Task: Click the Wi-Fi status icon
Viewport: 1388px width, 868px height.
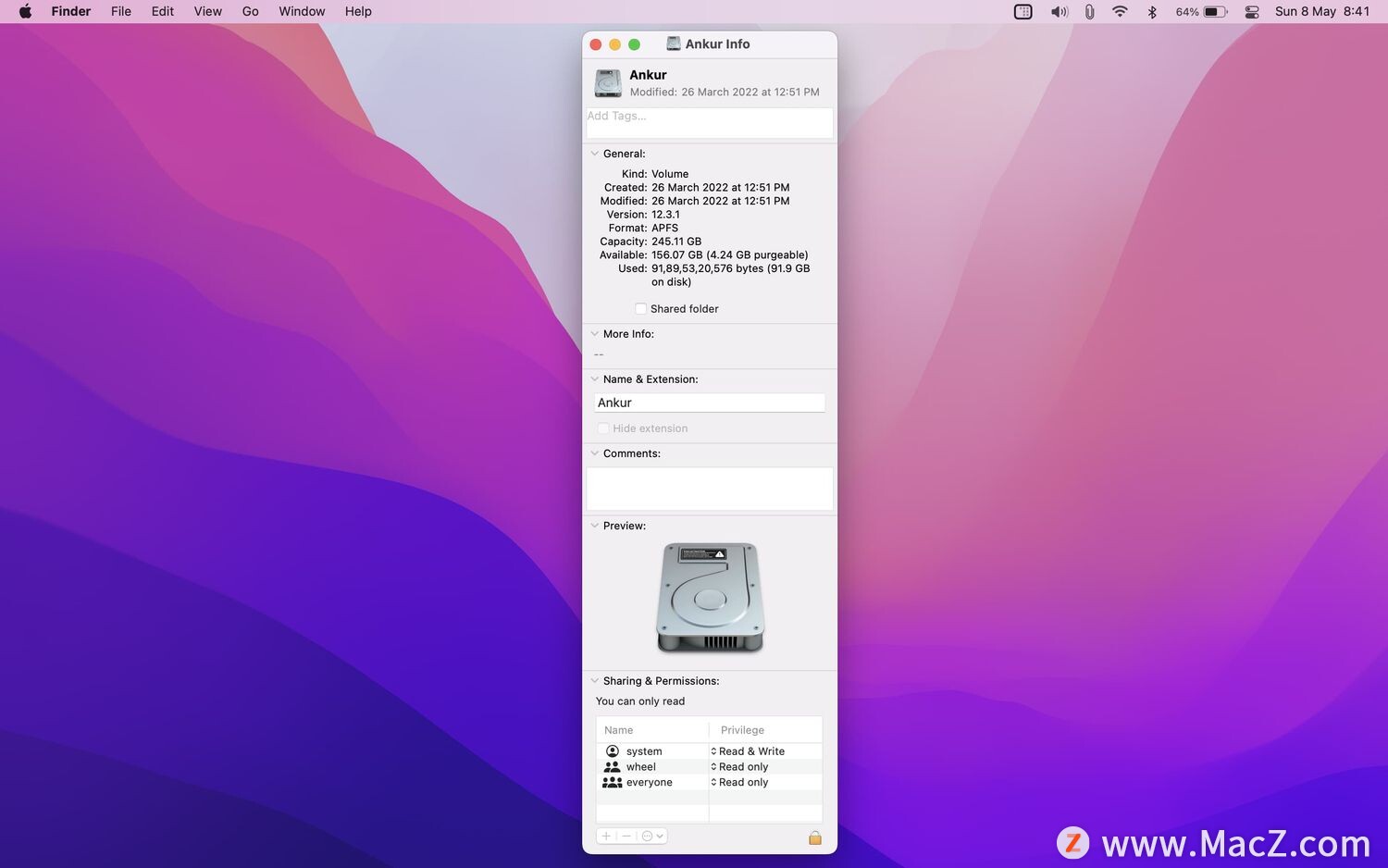Action: pyautogui.click(x=1120, y=11)
